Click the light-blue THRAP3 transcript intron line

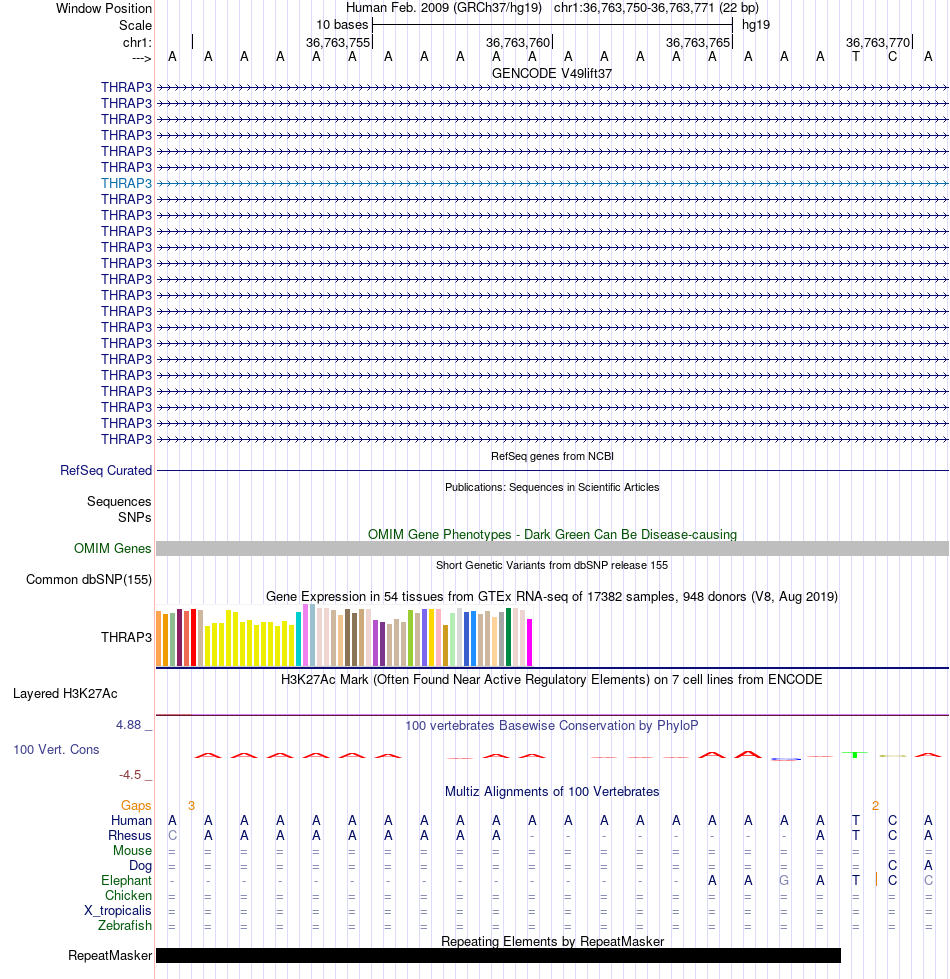point(552,184)
